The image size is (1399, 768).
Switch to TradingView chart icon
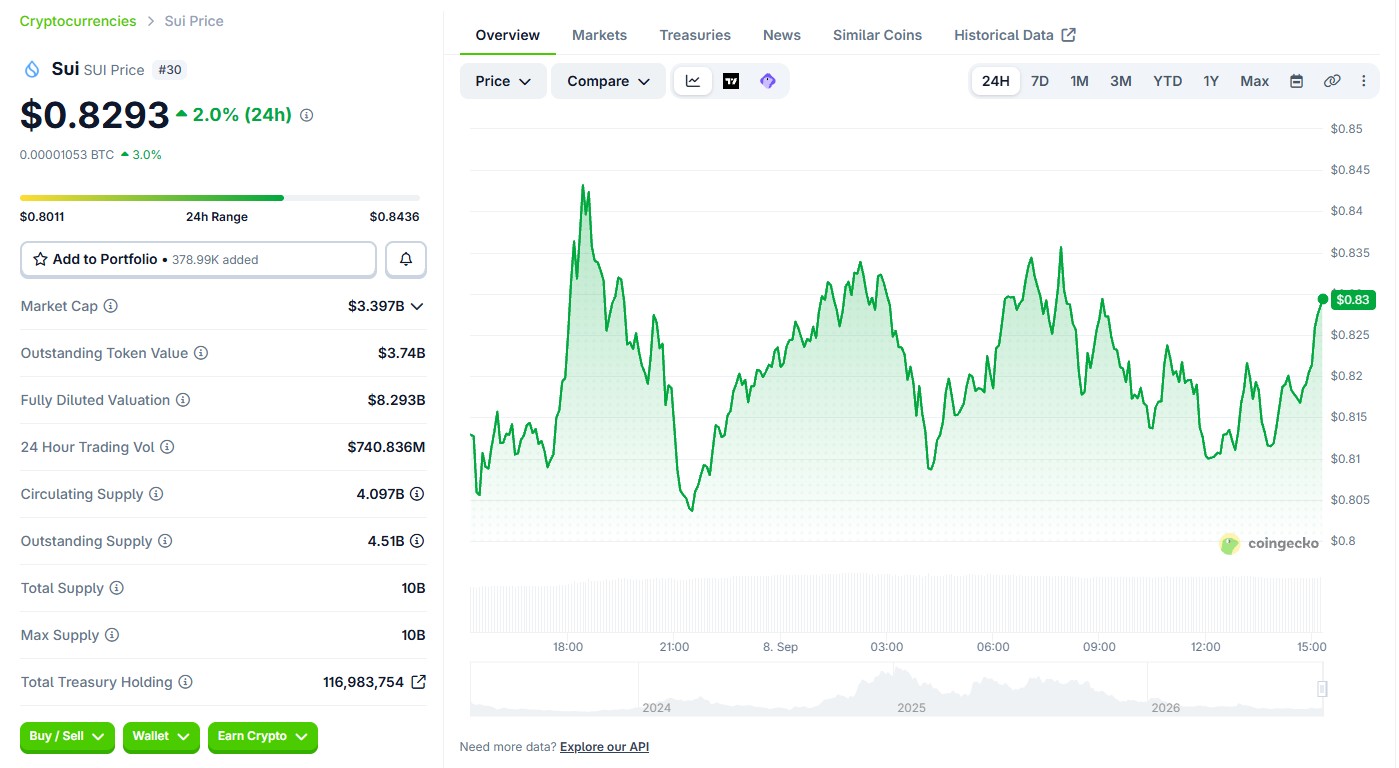(731, 81)
